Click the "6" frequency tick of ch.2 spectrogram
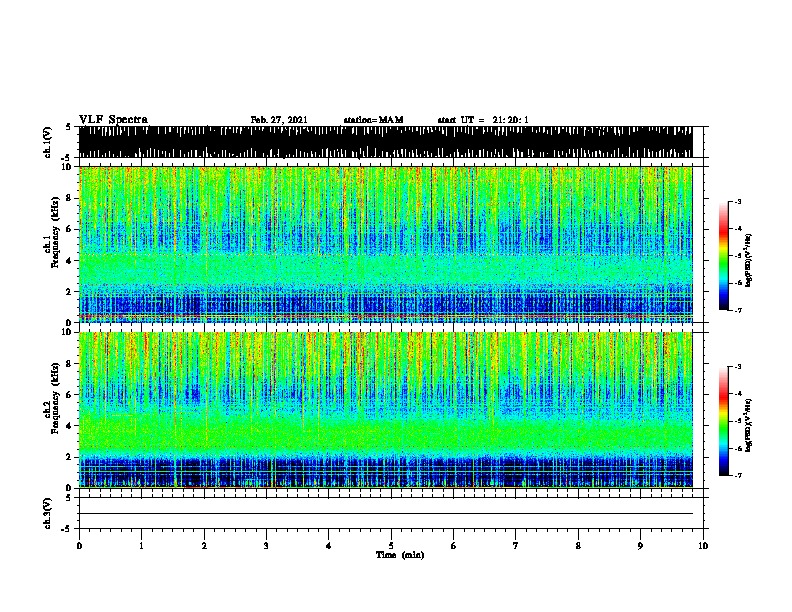 click(70, 394)
